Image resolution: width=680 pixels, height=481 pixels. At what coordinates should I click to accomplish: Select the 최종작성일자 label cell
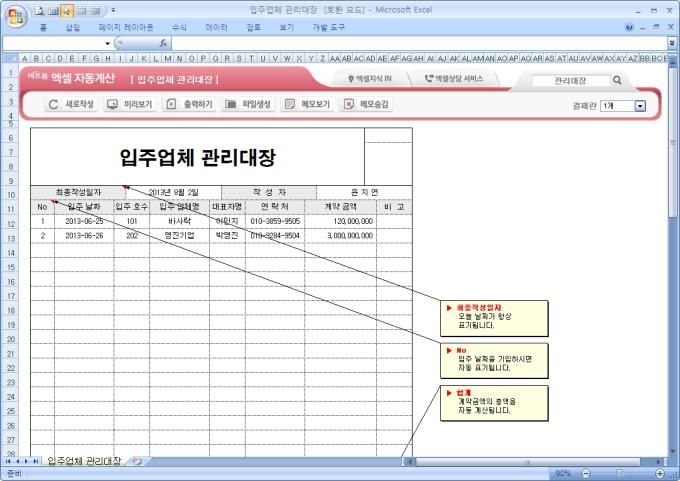click(x=78, y=192)
